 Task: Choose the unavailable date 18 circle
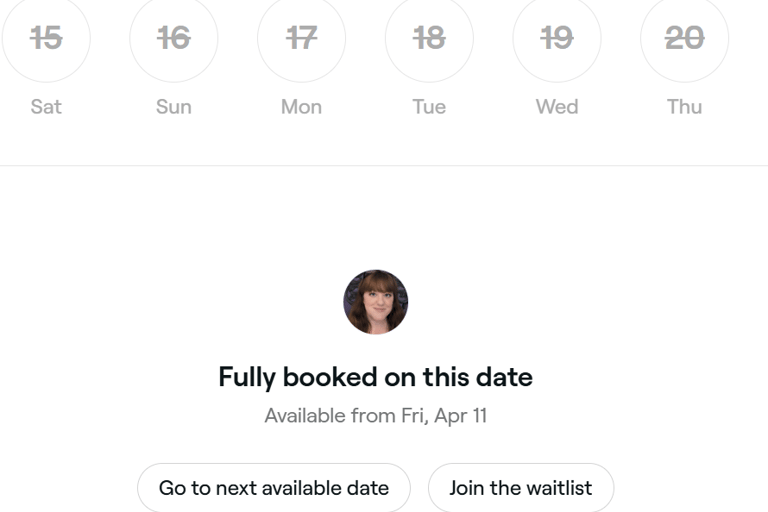coord(430,38)
